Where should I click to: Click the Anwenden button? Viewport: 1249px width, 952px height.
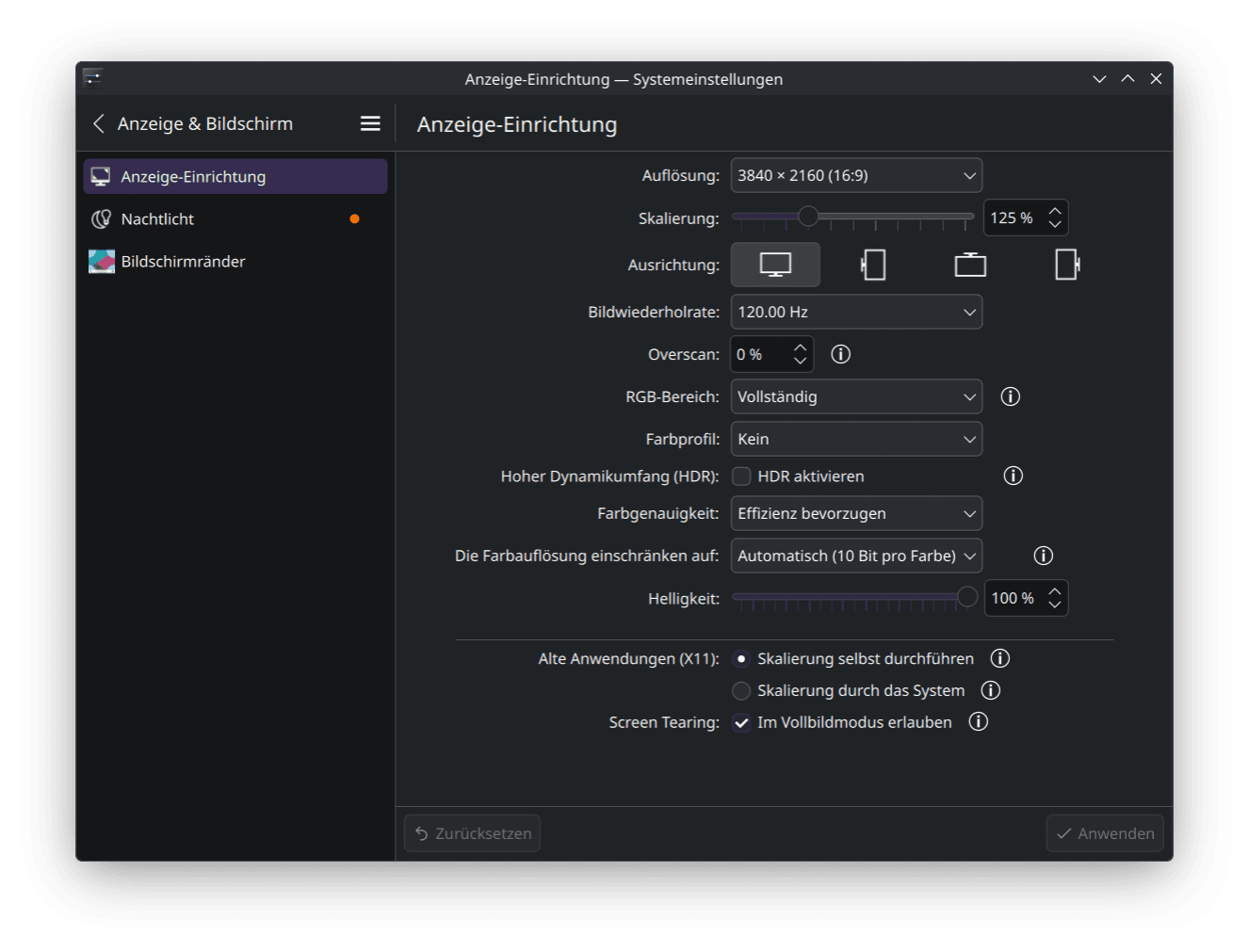[x=1105, y=833]
